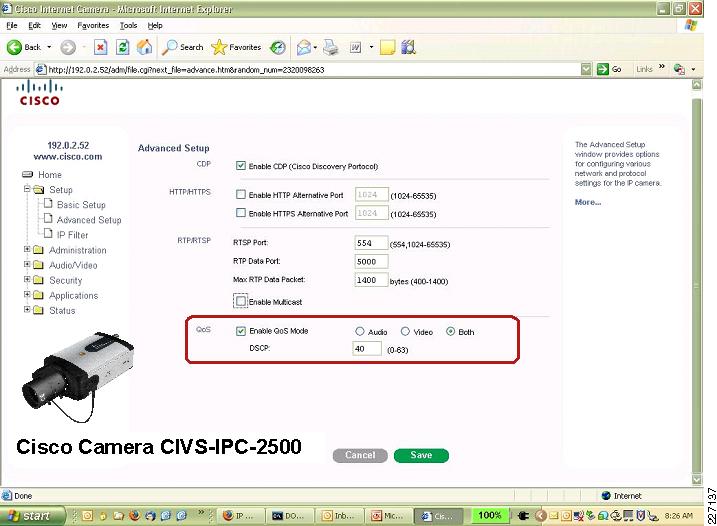Open the Windows Start button

(31, 516)
